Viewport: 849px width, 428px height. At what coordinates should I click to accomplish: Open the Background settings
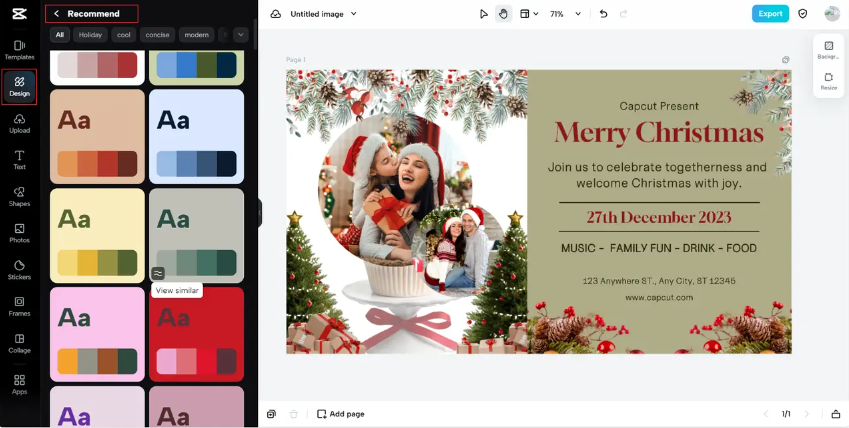coord(828,50)
